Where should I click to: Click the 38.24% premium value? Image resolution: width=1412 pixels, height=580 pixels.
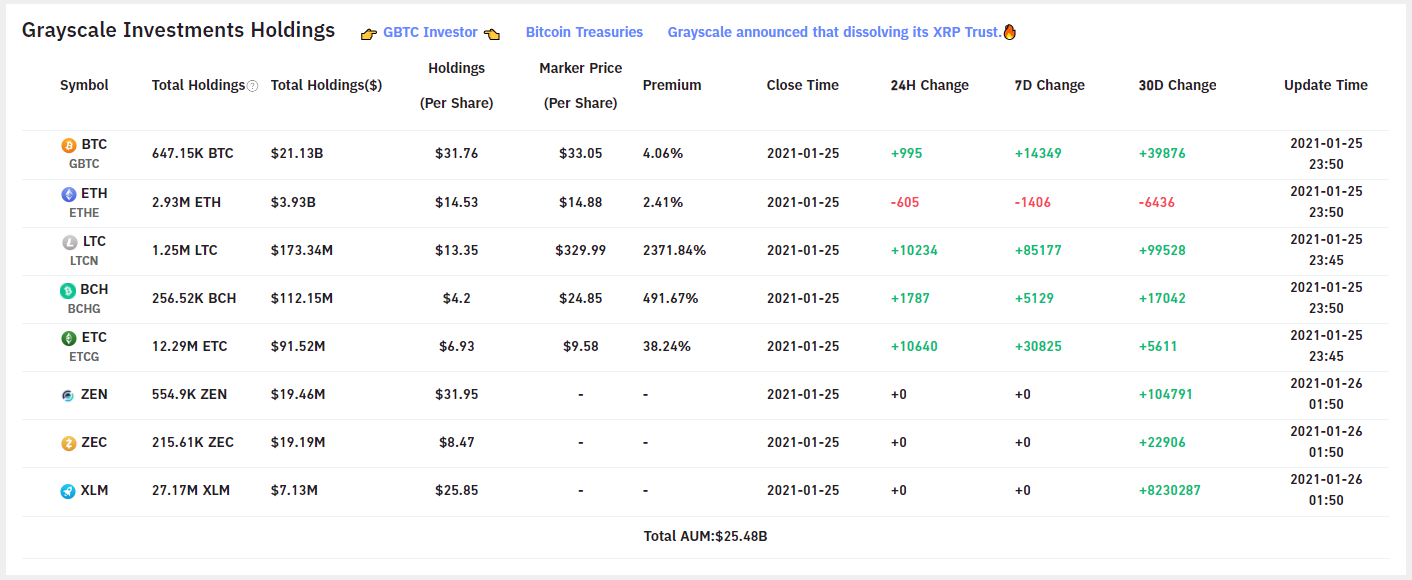(667, 346)
